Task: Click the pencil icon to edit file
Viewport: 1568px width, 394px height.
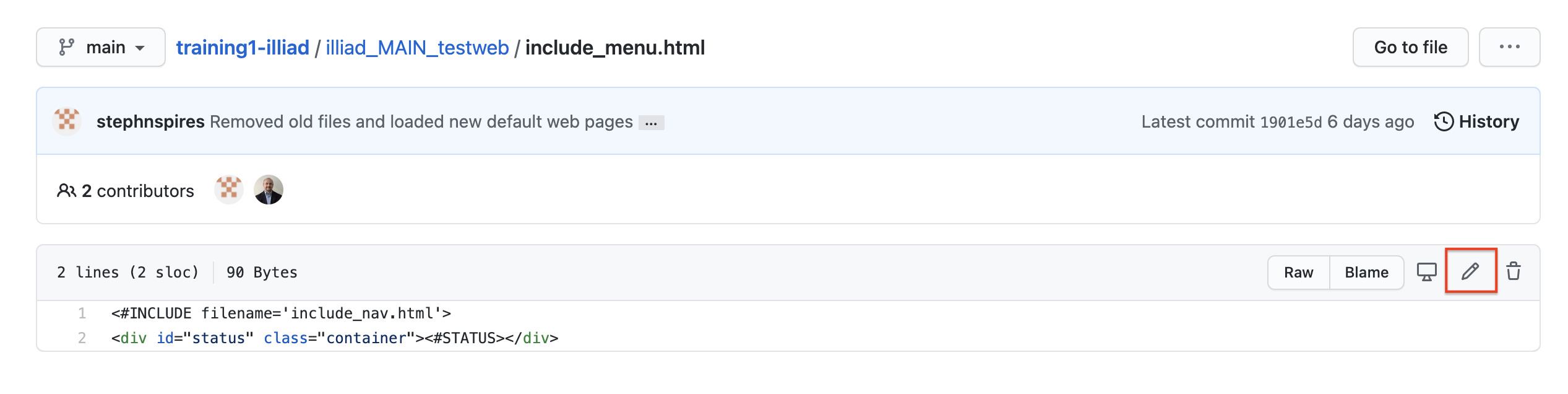Action: coord(1470,271)
